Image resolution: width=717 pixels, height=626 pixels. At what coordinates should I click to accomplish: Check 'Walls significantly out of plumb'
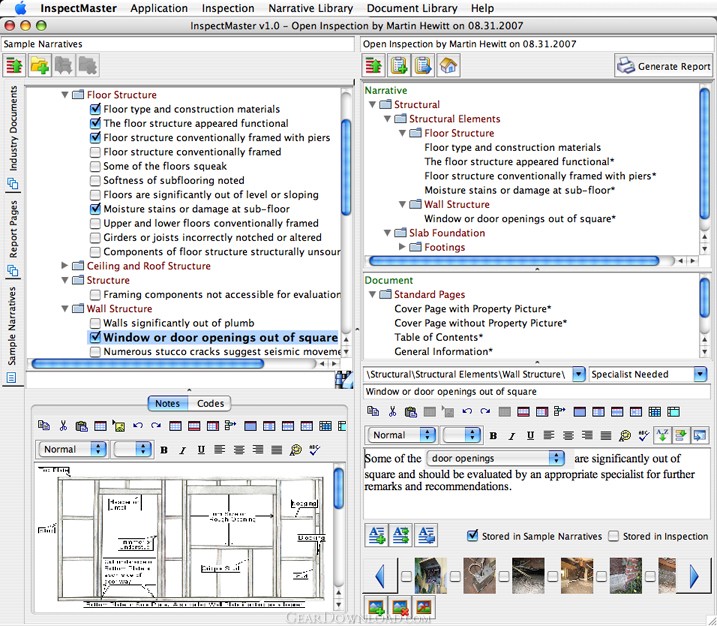click(95, 323)
